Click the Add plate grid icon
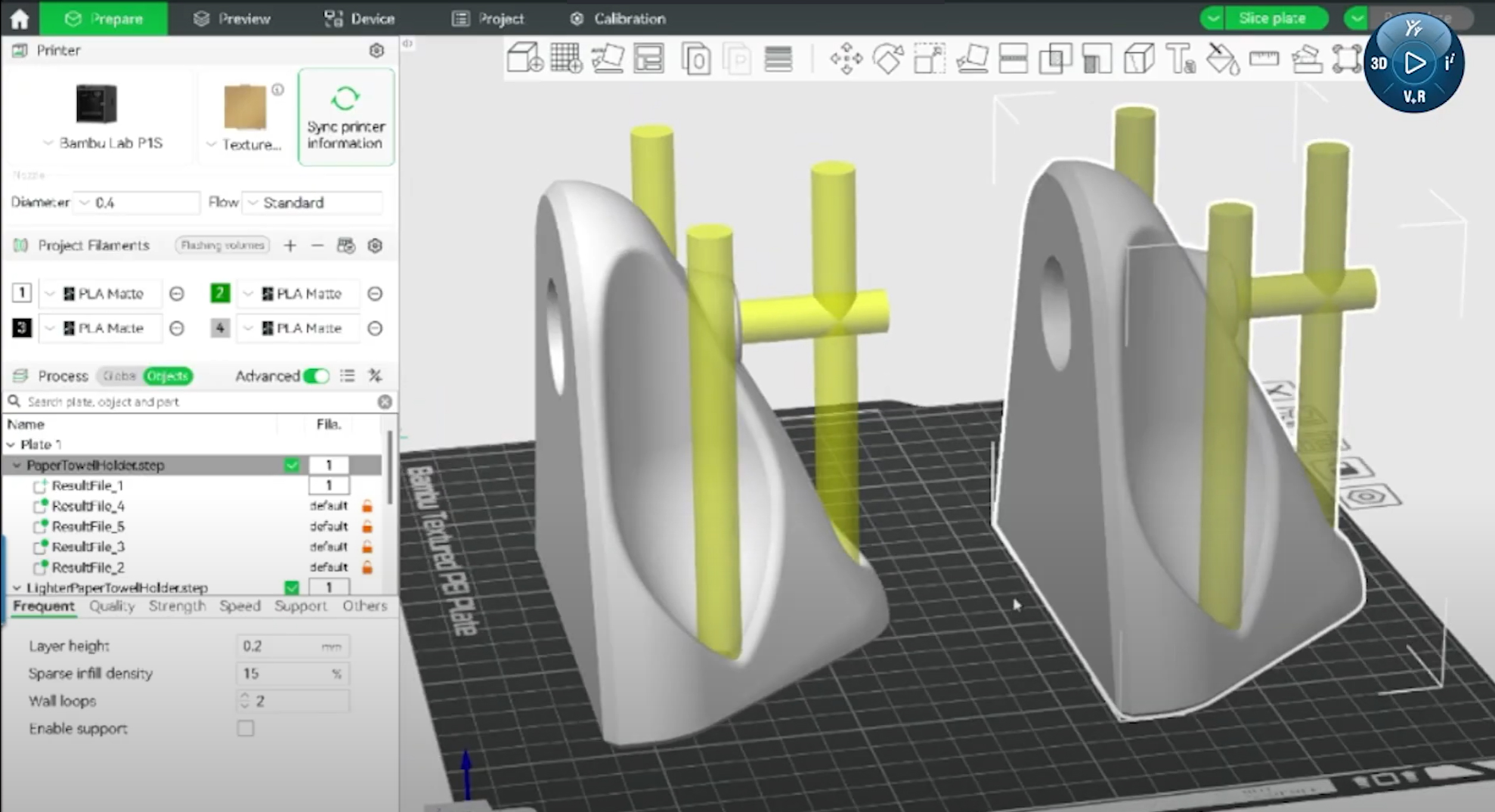 [x=565, y=58]
